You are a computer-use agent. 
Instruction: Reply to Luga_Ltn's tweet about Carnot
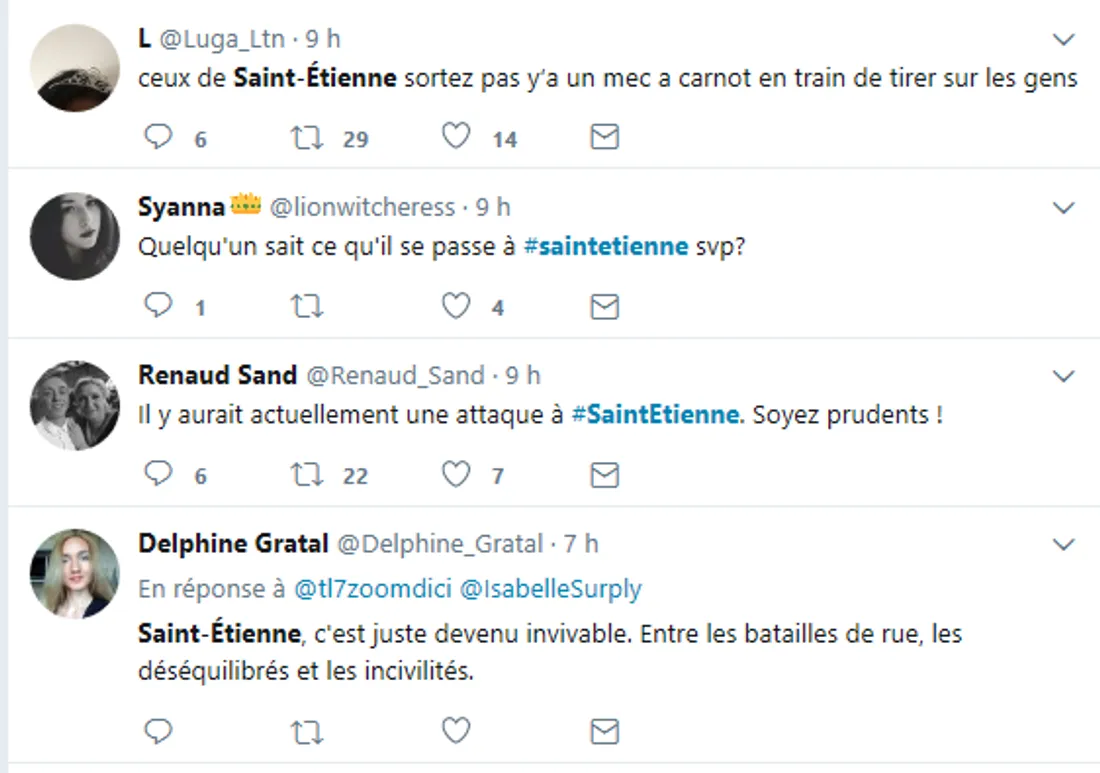pyautogui.click(x=159, y=137)
